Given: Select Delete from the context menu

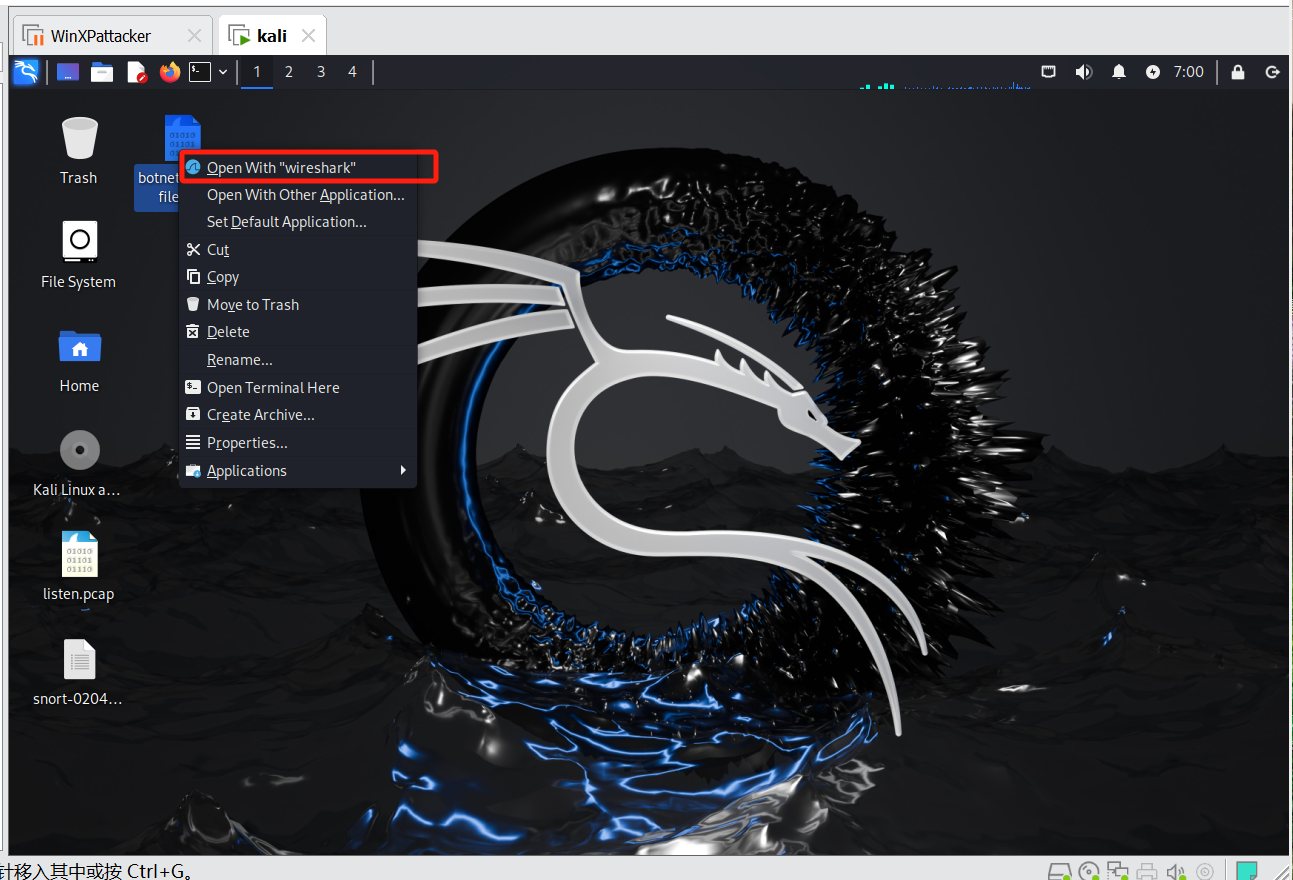Looking at the screenshot, I should [298, 332].
